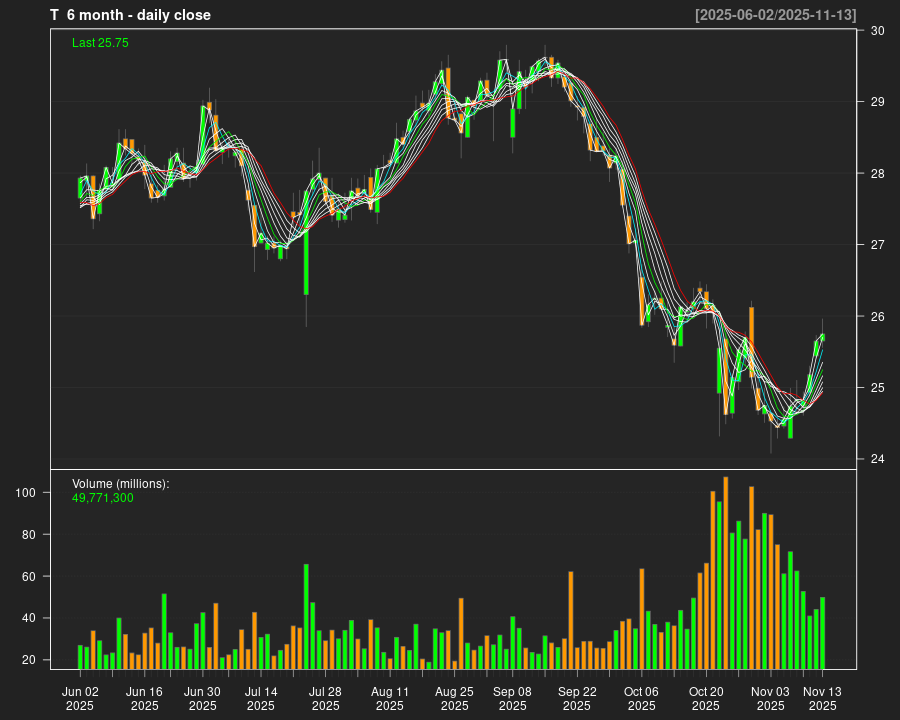This screenshot has height=720, width=900.
Task: Click the 27 price axis label
Action: click(x=877, y=245)
